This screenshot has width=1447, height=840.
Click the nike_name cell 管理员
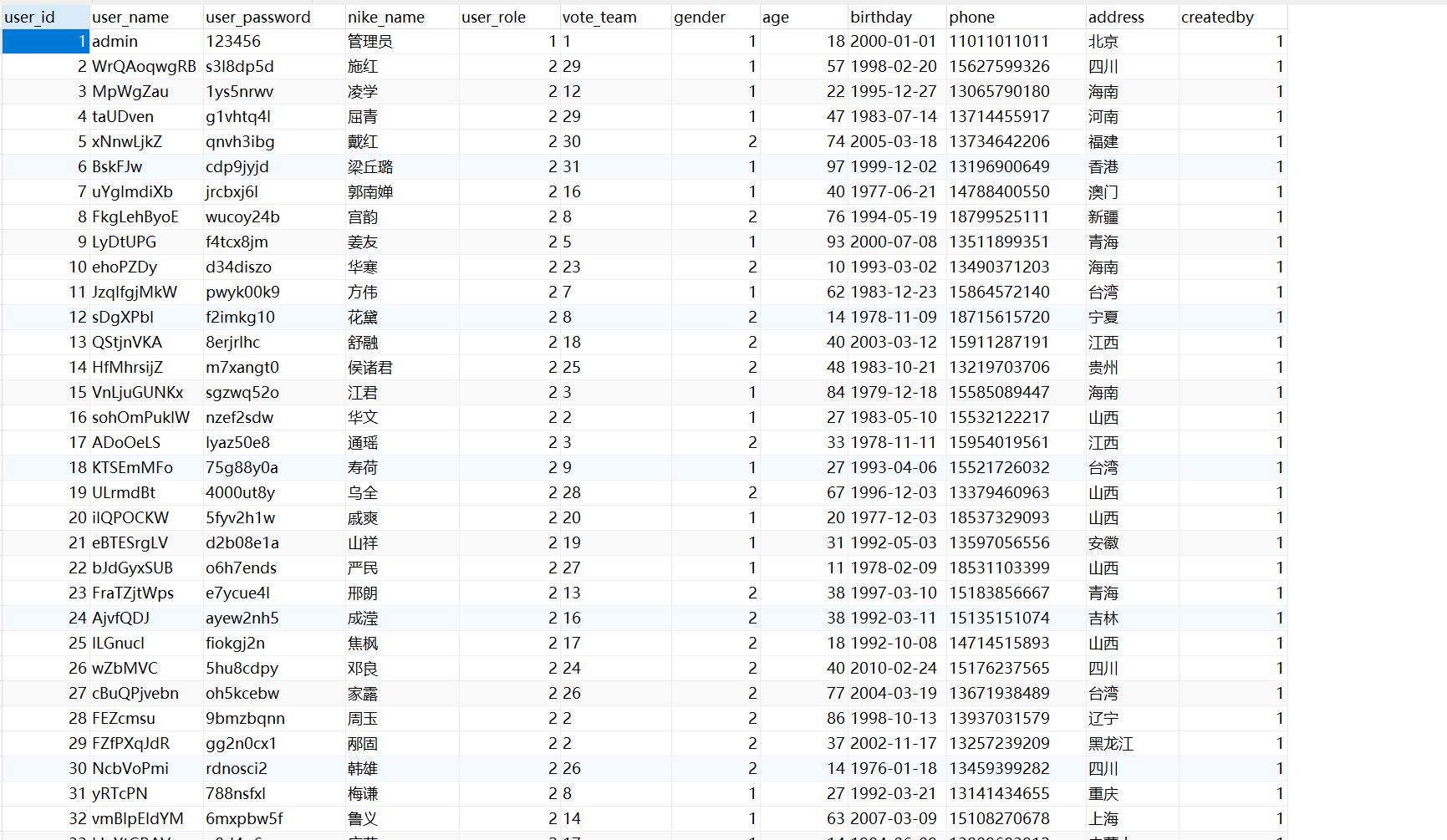(401, 41)
